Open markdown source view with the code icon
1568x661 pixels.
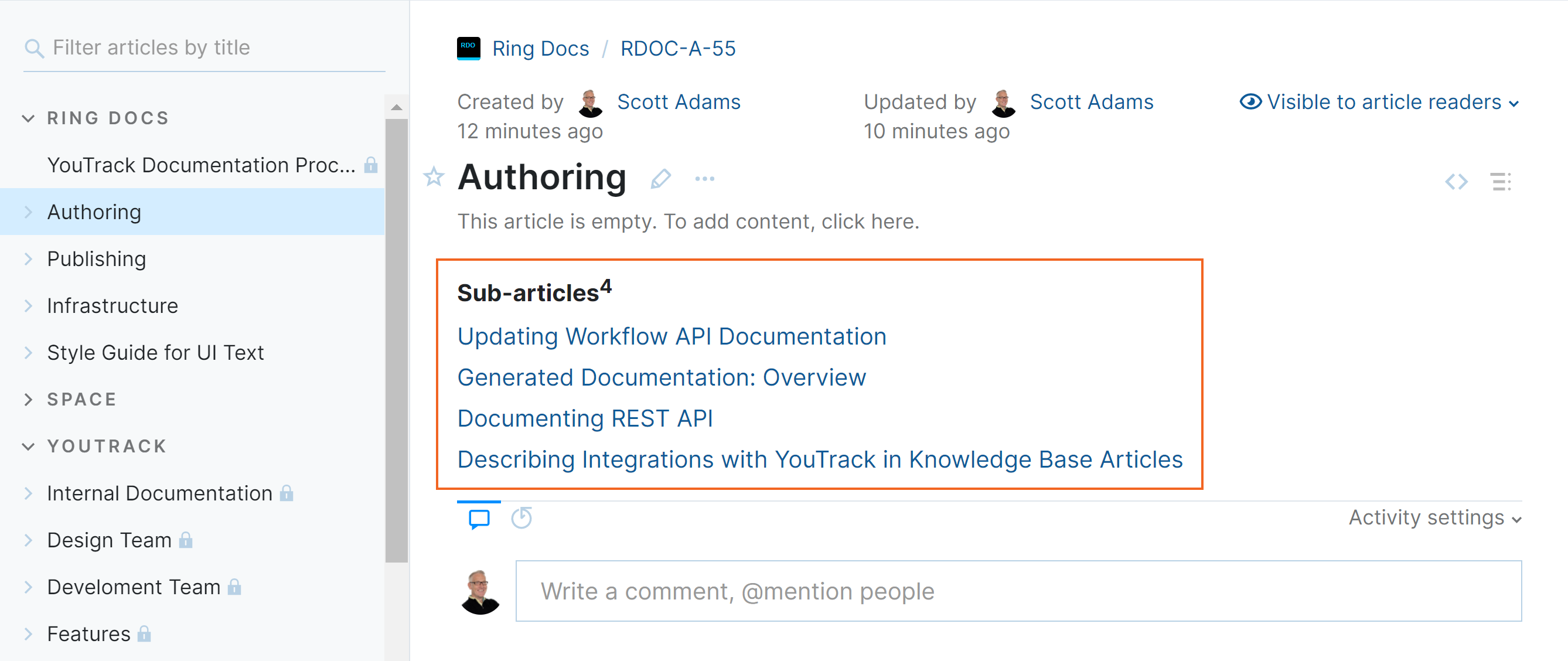[1456, 180]
